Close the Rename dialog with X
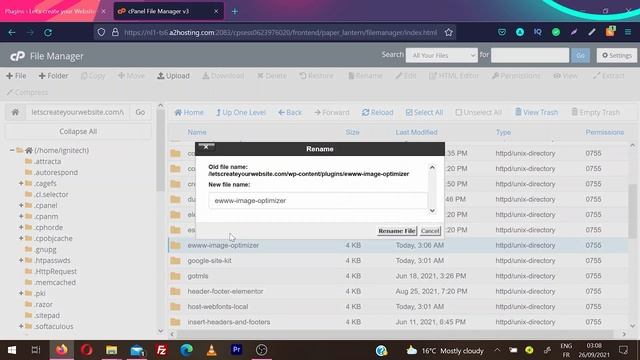 [207, 147]
